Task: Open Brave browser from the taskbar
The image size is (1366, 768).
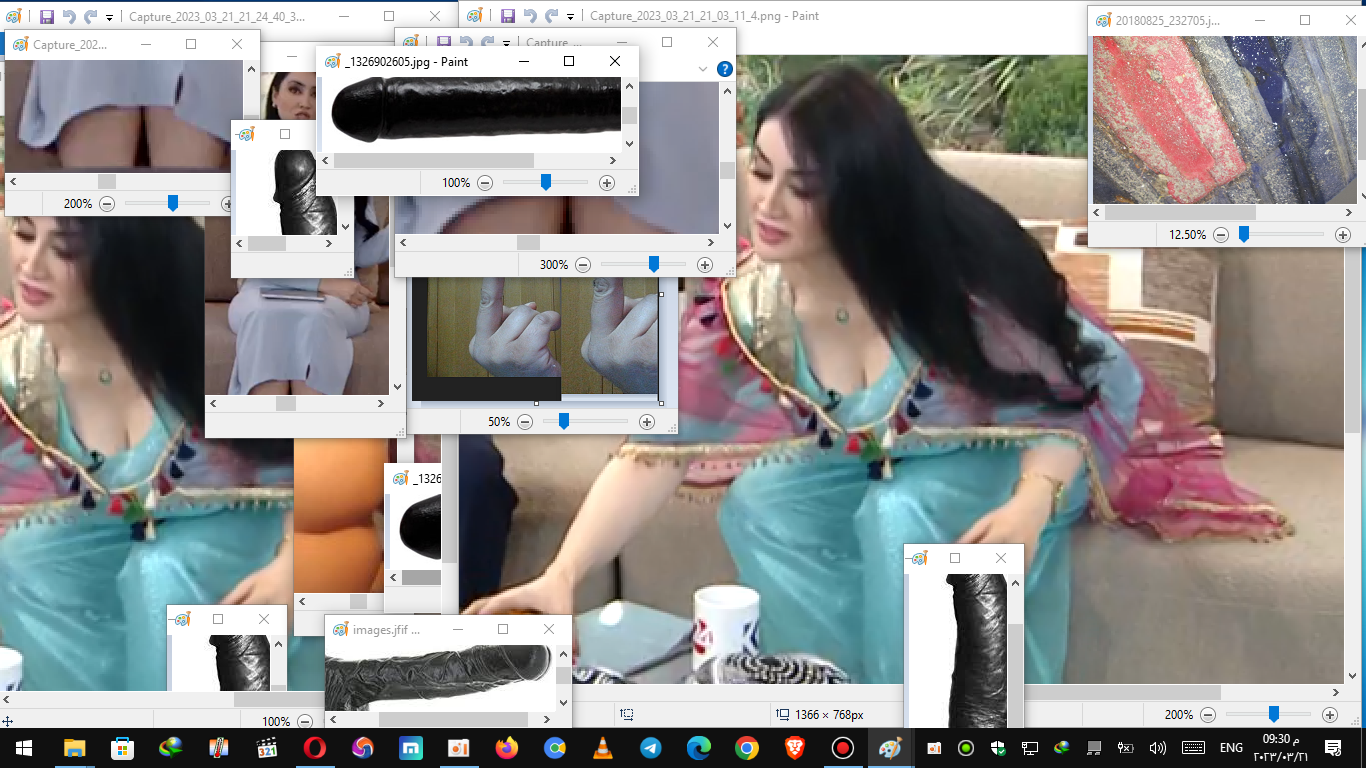Action: pyautogui.click(x=795, y=748)
